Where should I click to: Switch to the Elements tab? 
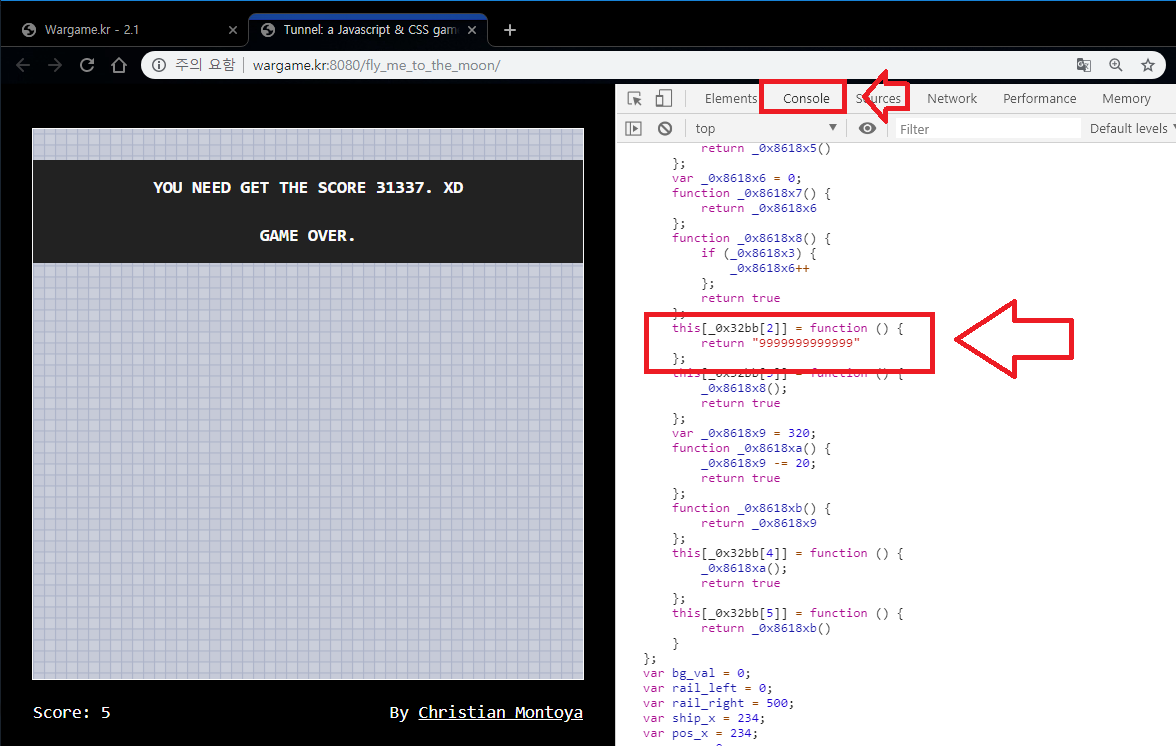730,98
